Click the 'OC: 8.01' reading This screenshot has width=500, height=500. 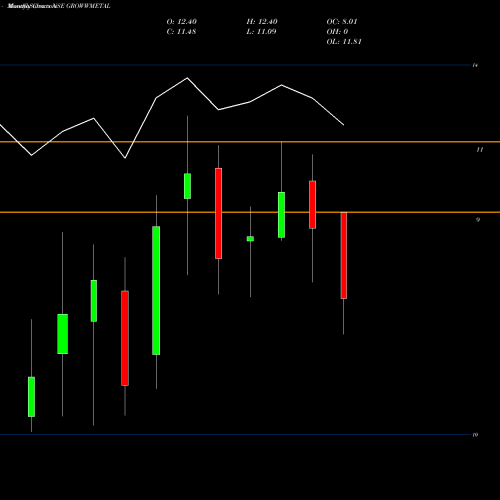pos(342,22)
